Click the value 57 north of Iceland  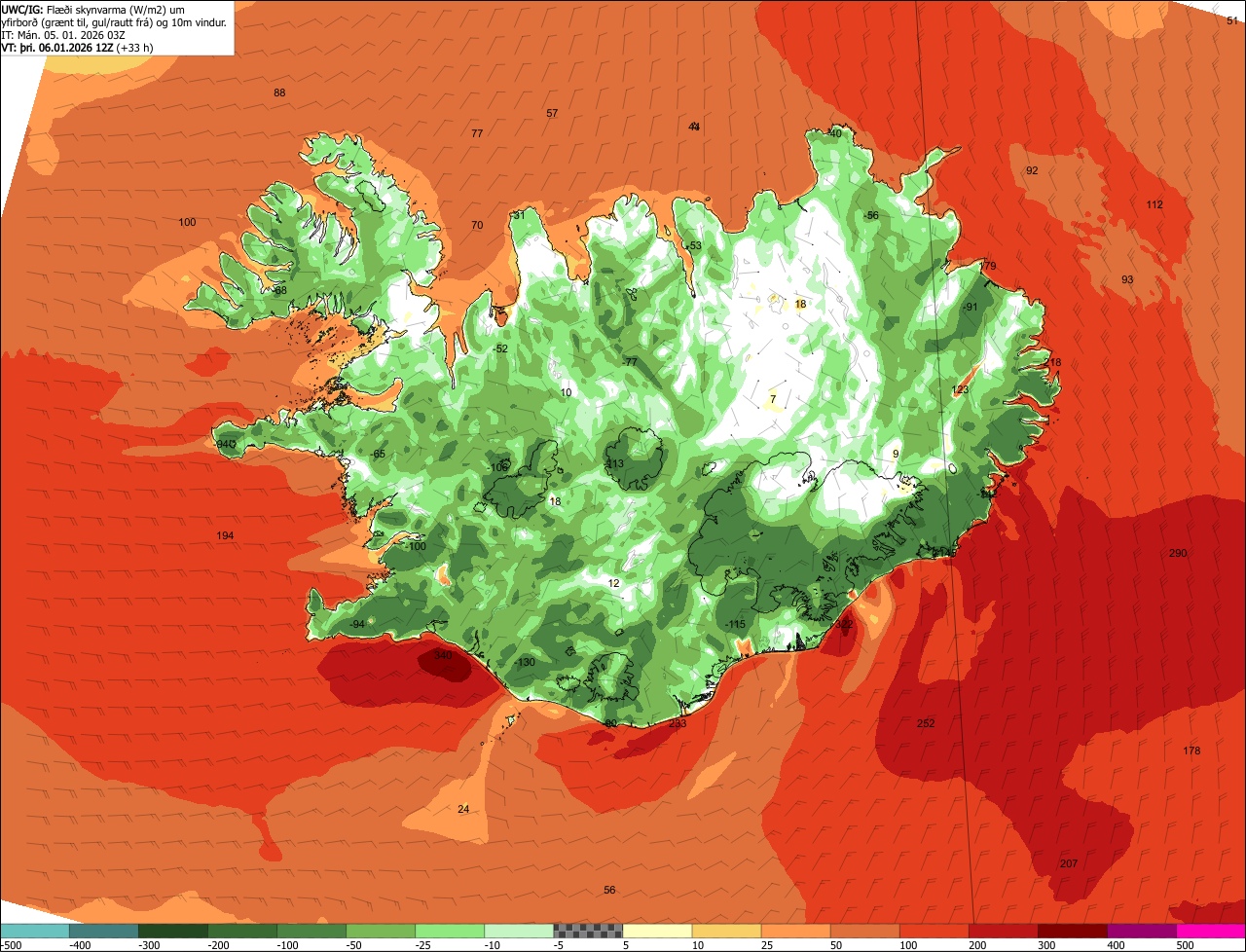coord(552,114)
